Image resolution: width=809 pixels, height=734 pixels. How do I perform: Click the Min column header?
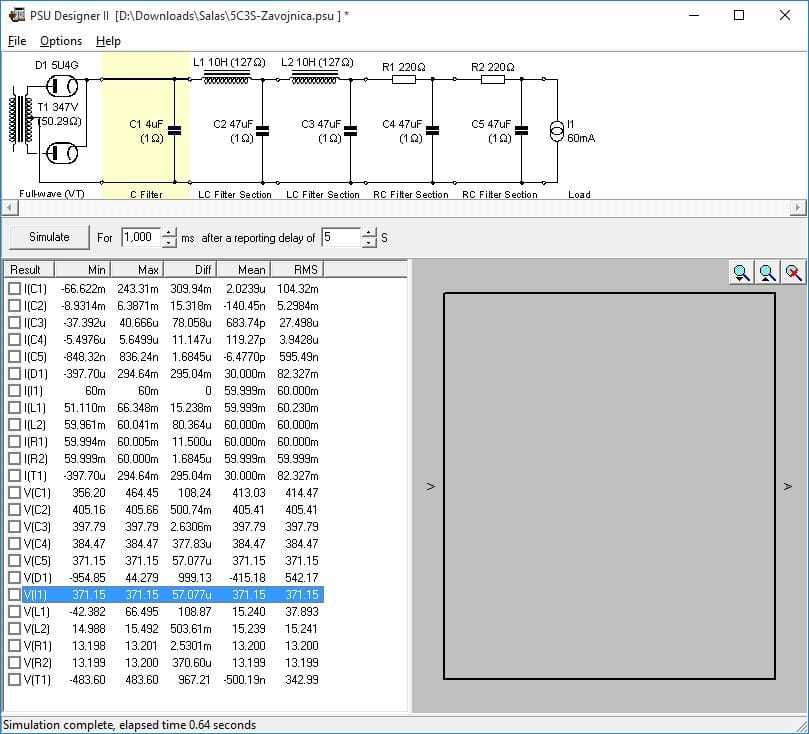click(83, 270)
